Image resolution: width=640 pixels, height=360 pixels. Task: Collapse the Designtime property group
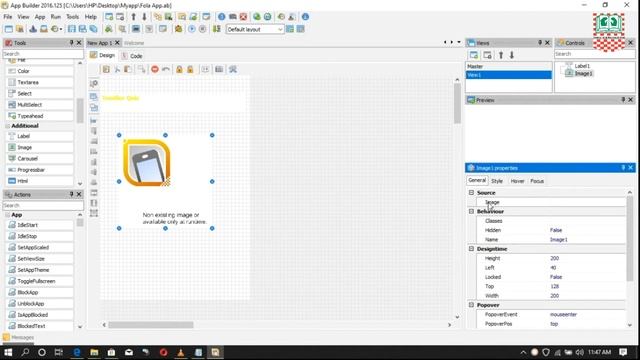[x=471, y=249]
